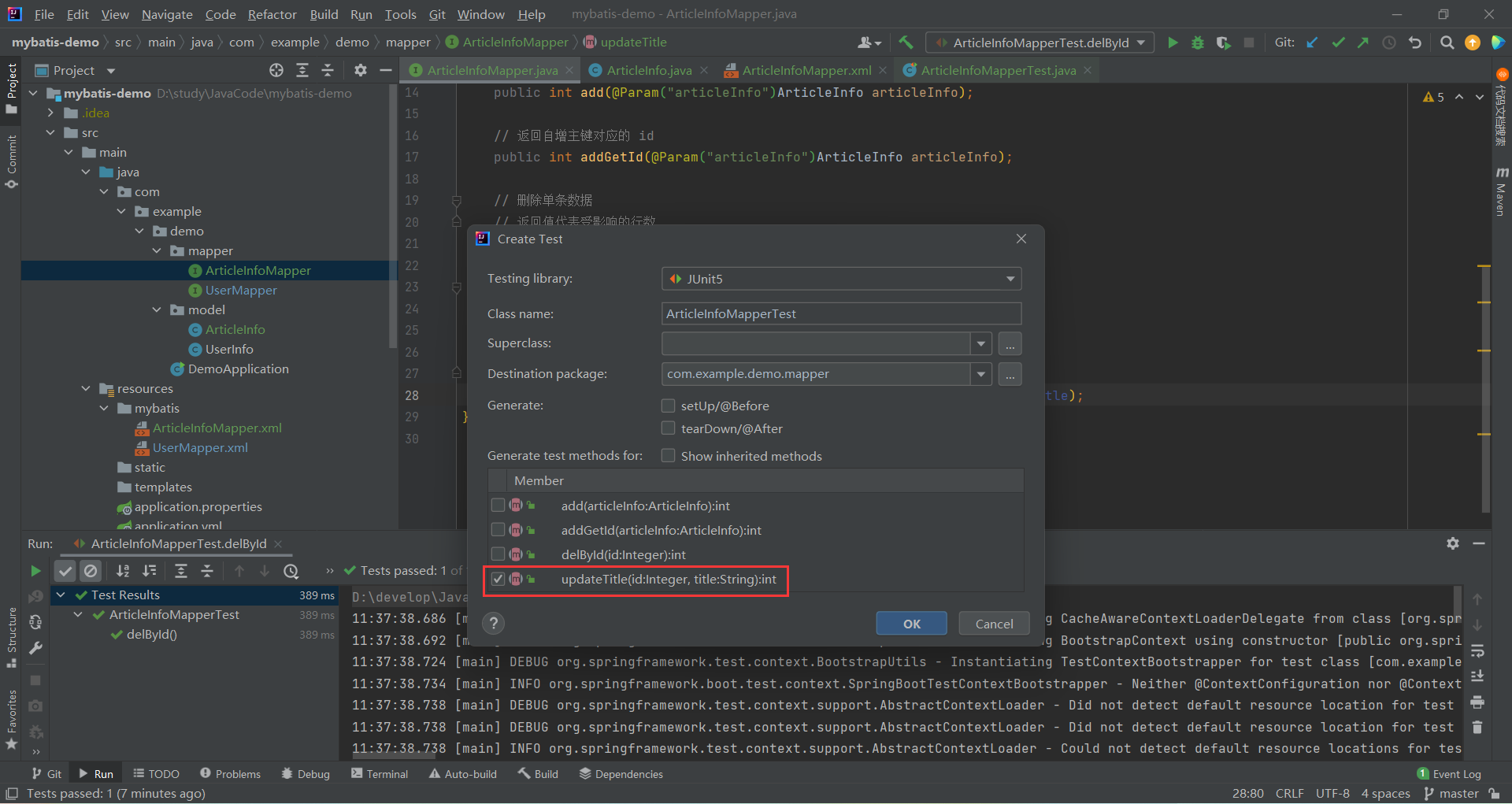This screenshot has width=1512, height=804.
Task: Print run console output
Action: [x=1477, y=702]
